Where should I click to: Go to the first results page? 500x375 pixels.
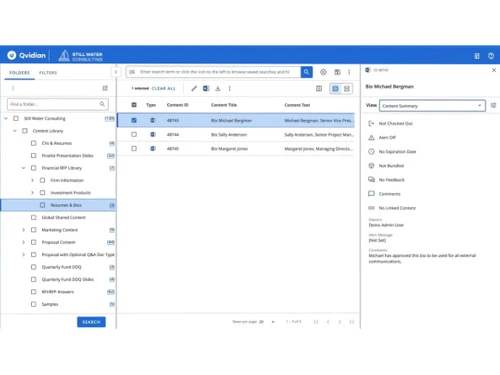coord(316,322)
